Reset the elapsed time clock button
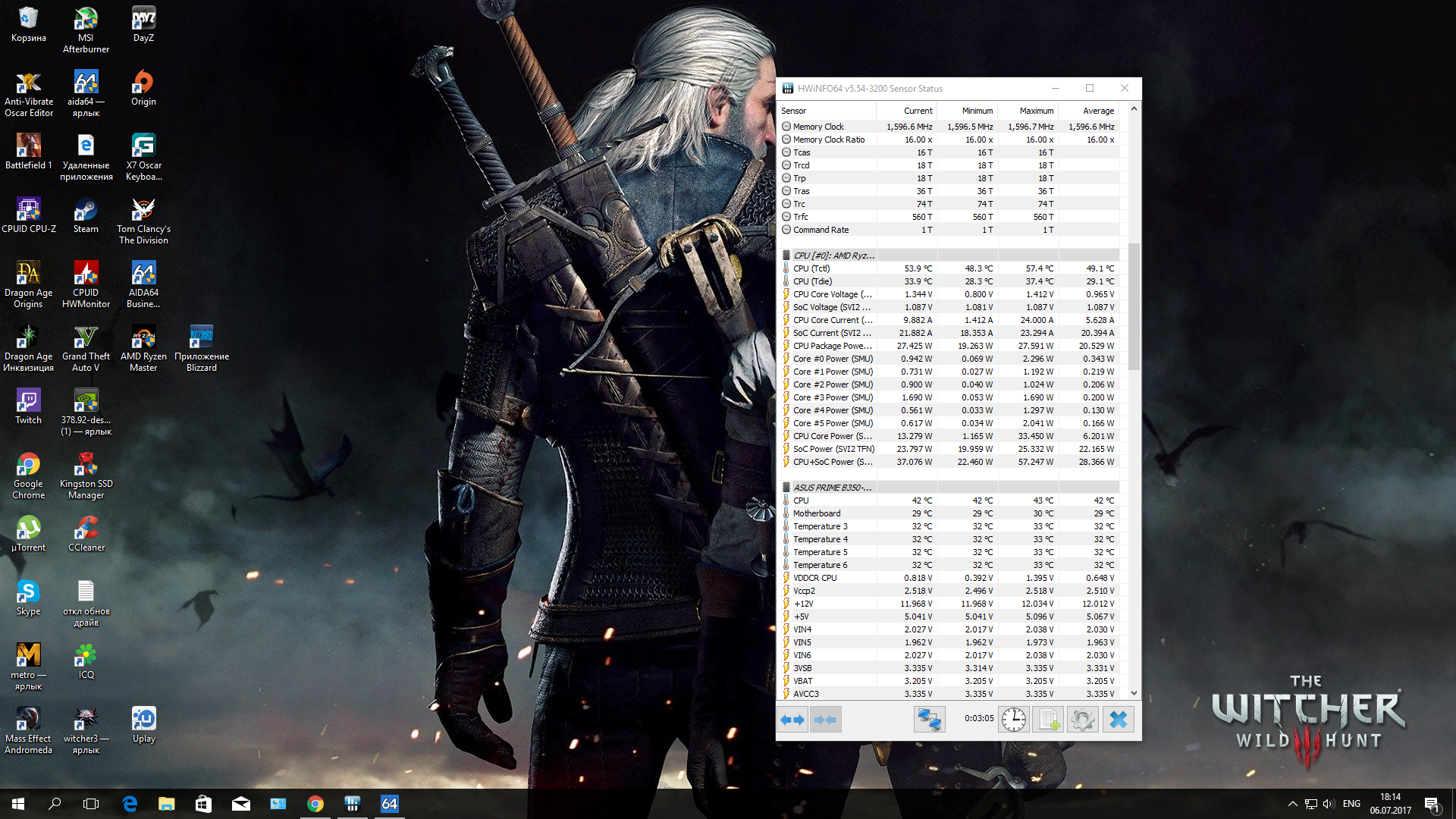 1013,719
